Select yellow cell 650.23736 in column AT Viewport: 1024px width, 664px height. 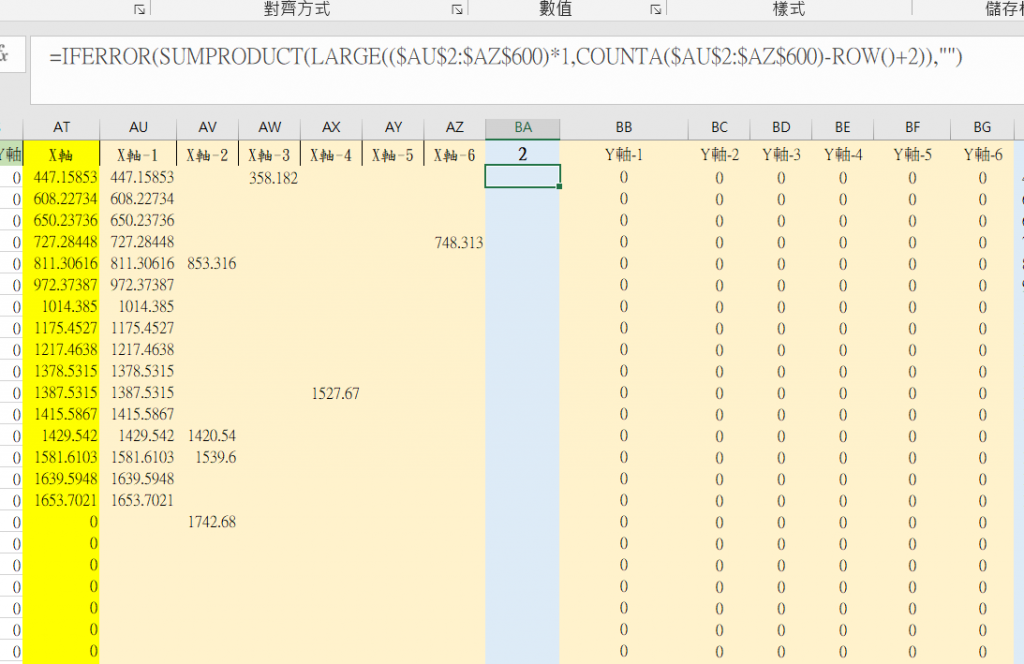[x=61, y=221]
